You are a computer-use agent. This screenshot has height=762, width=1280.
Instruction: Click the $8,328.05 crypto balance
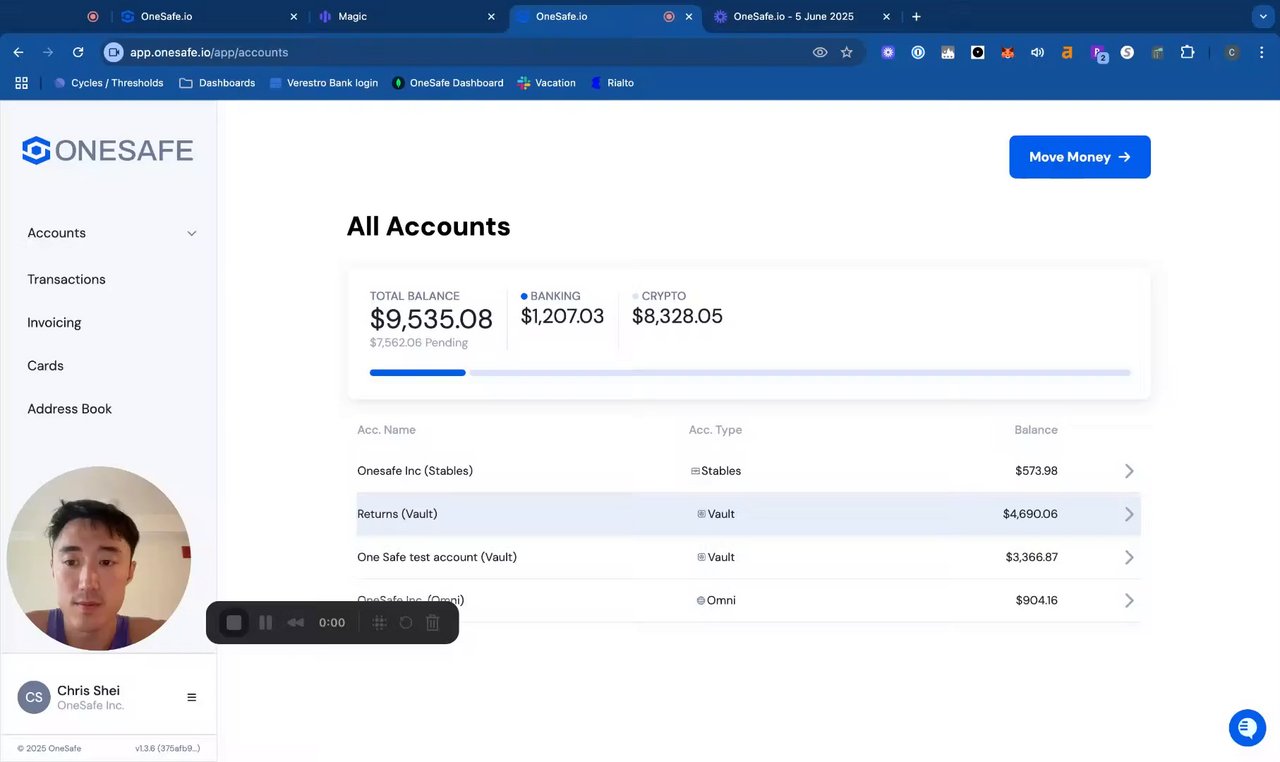coord(677,317)
